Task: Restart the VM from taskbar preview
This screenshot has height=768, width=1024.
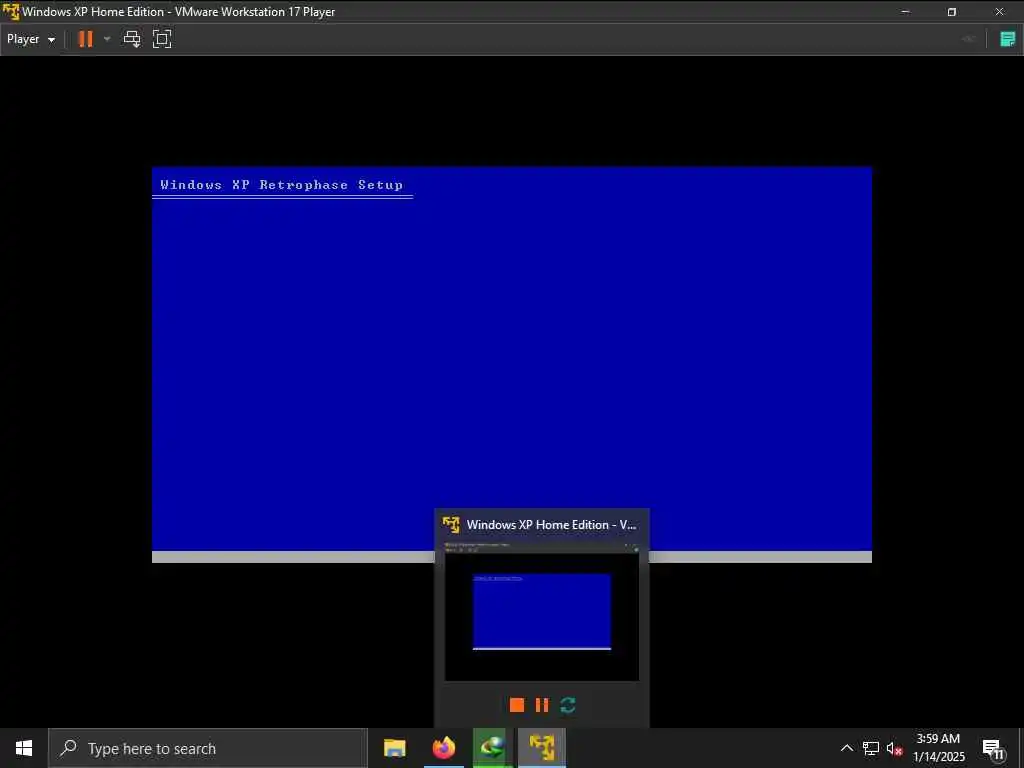Action: click(568, 705)
